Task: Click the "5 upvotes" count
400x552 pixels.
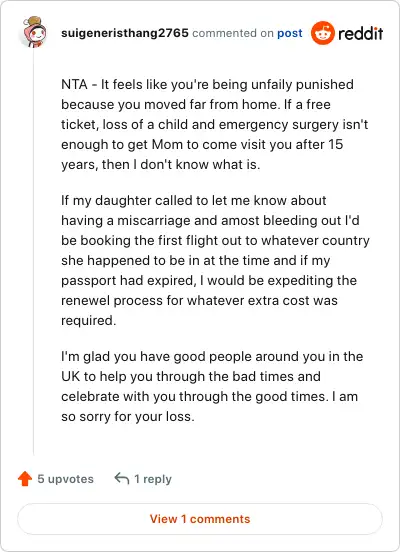Action: click(x=65, y=479)
